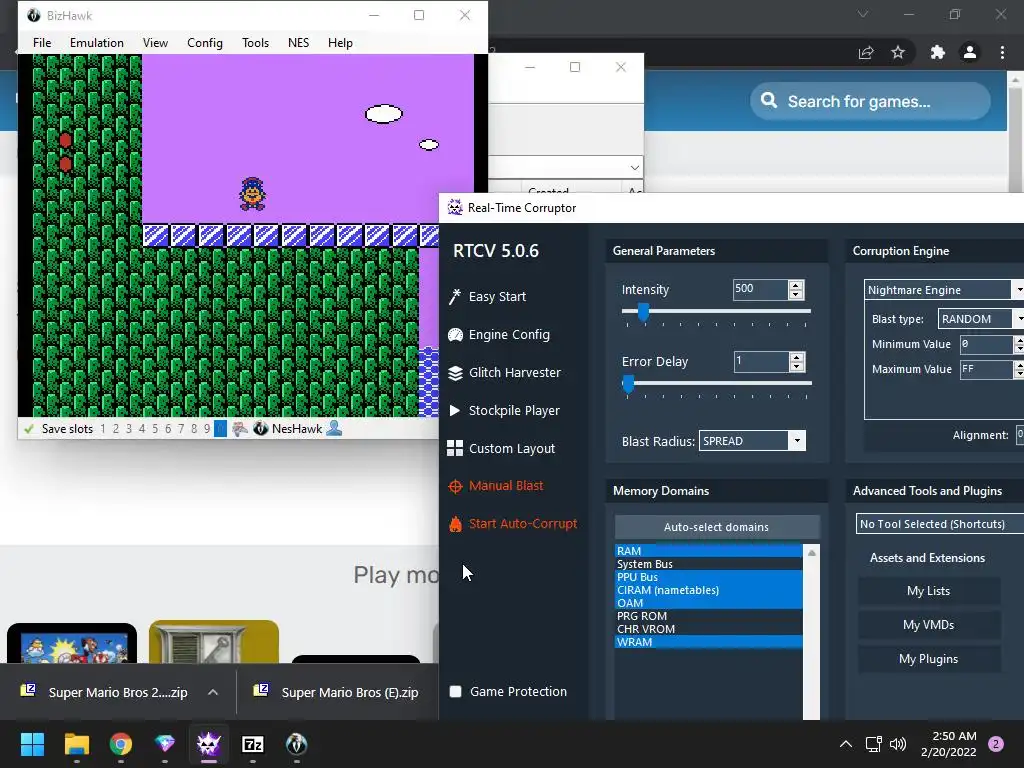
Task: Open Chrome profile avatar icon
Action: [x=970, y=52]
